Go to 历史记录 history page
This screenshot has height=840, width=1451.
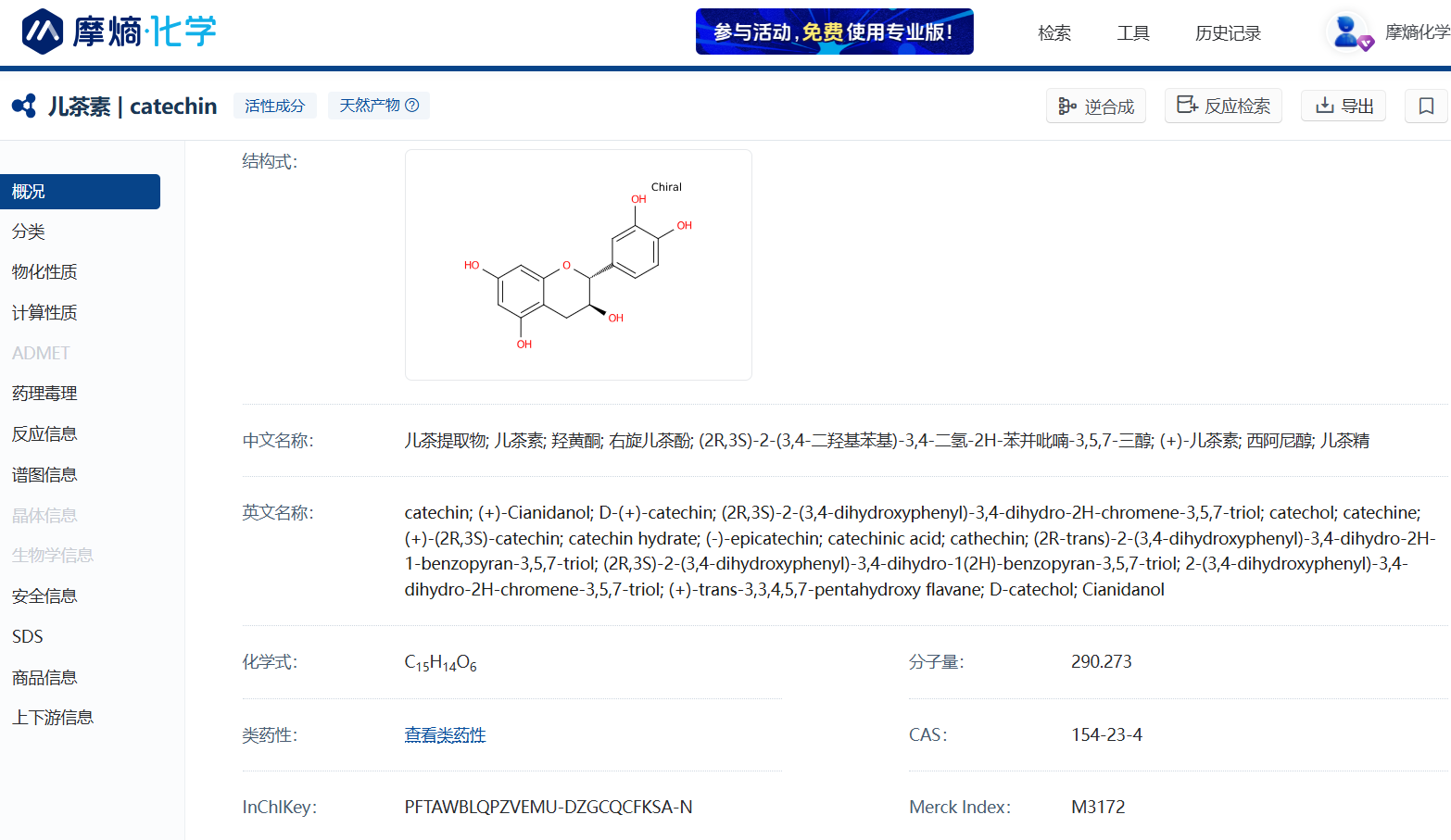coord(1228,33)
